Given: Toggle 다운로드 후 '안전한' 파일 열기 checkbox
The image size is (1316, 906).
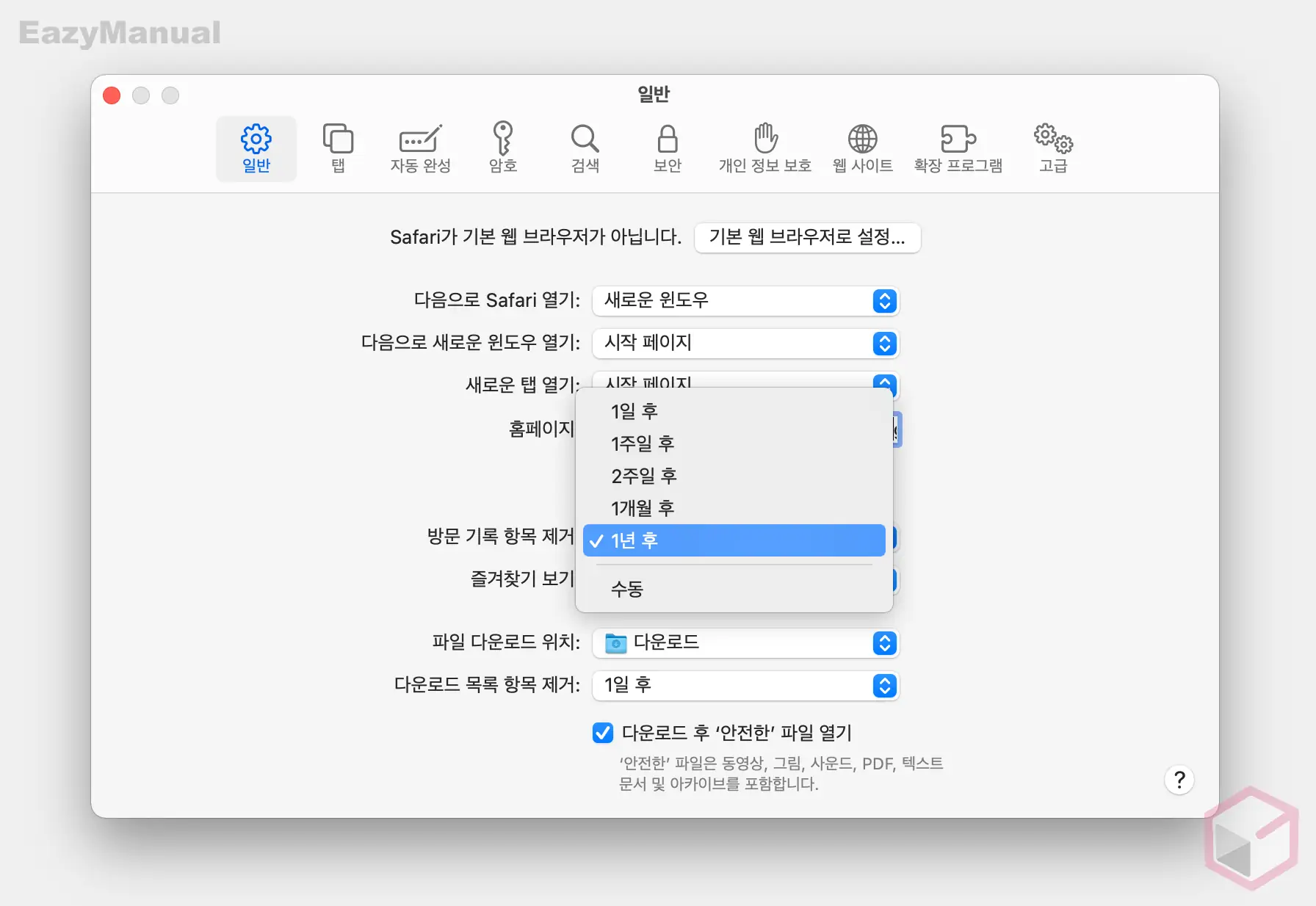Looking at the screenshot, I should pos(603,733).
